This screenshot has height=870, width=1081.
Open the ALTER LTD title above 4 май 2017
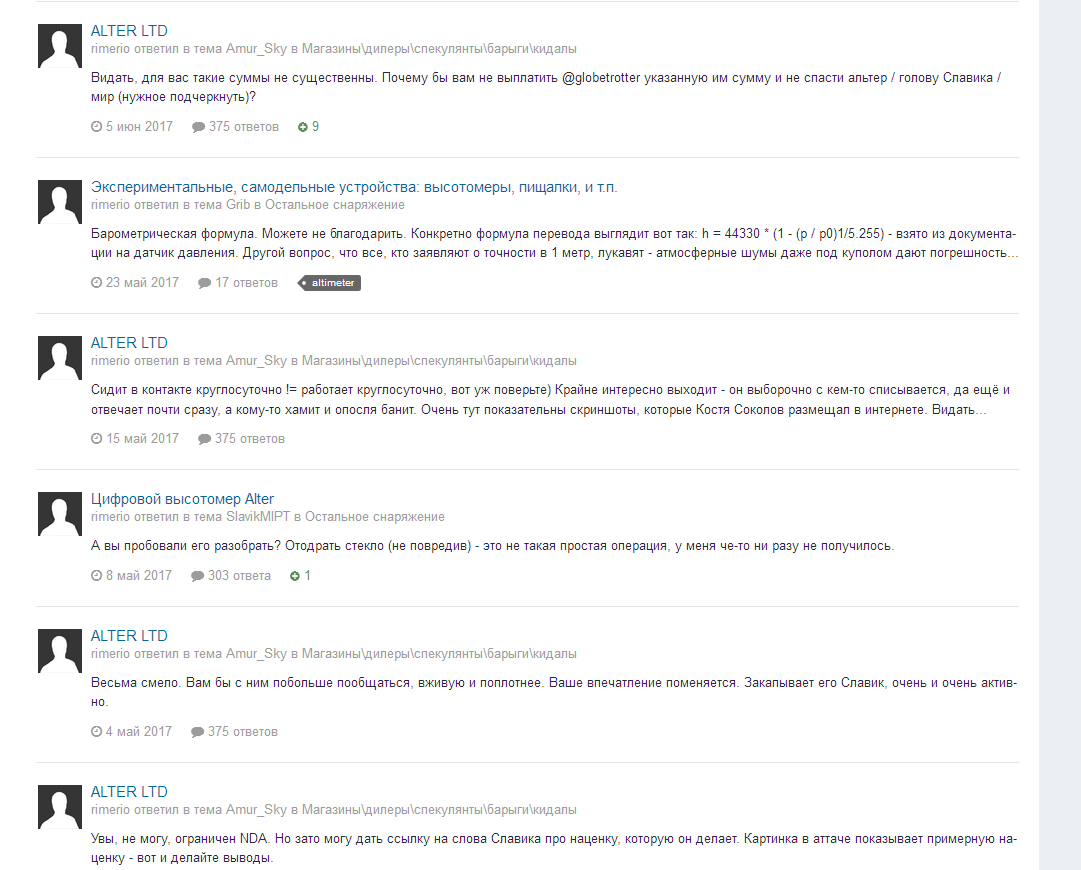coord(129,636)
